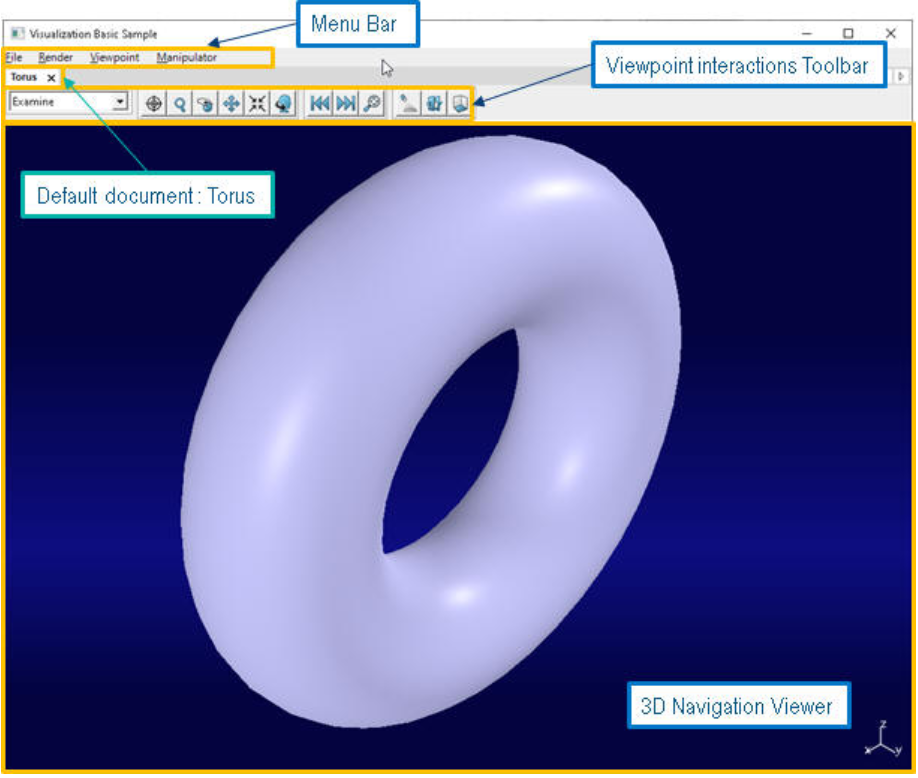Select the rotate hand tool
918x778 pixels.
pyautogui.click(x=205, y=104)
